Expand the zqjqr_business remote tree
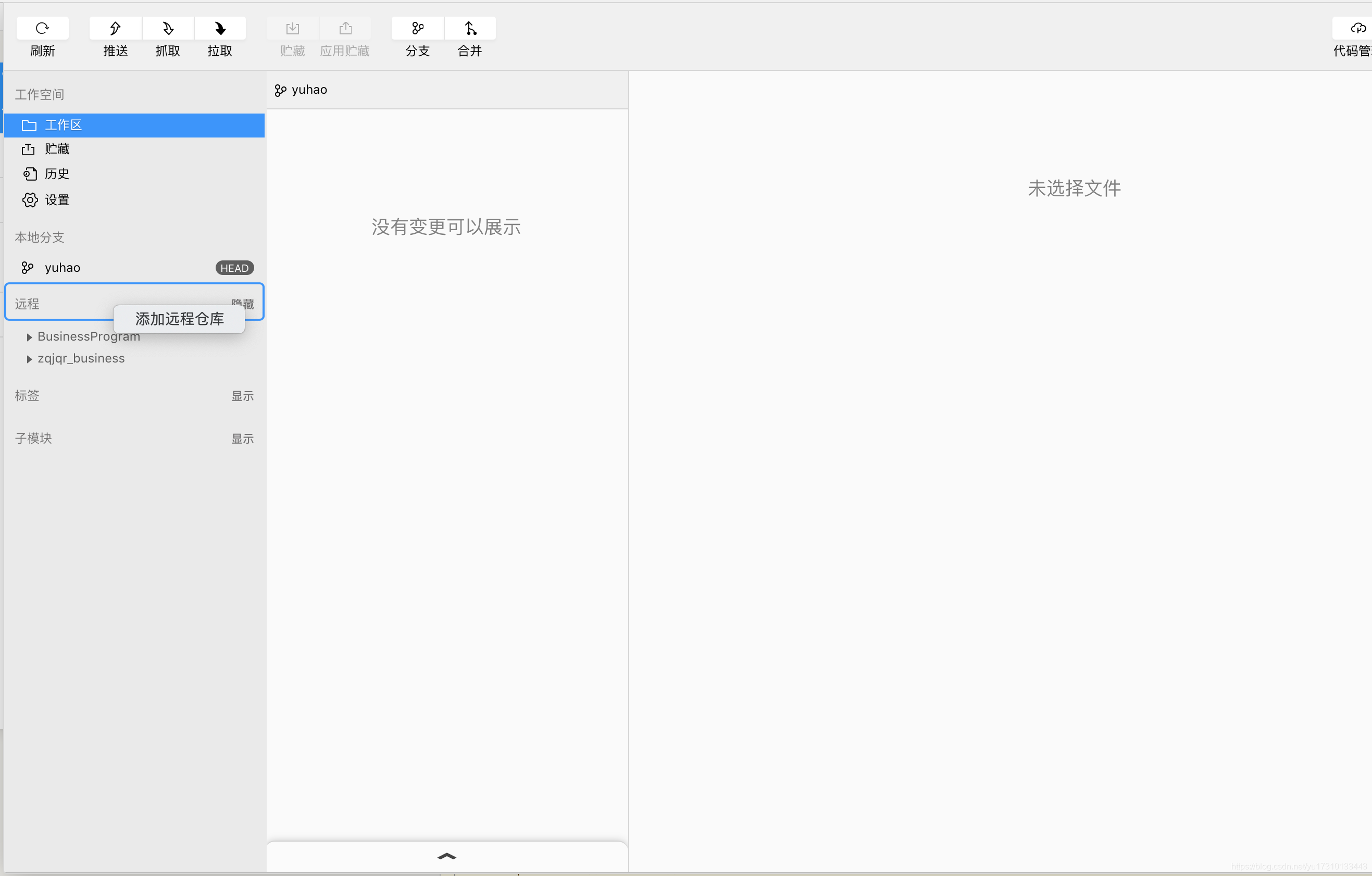Viewport: 1372px width, 876px height. point(29,359)
